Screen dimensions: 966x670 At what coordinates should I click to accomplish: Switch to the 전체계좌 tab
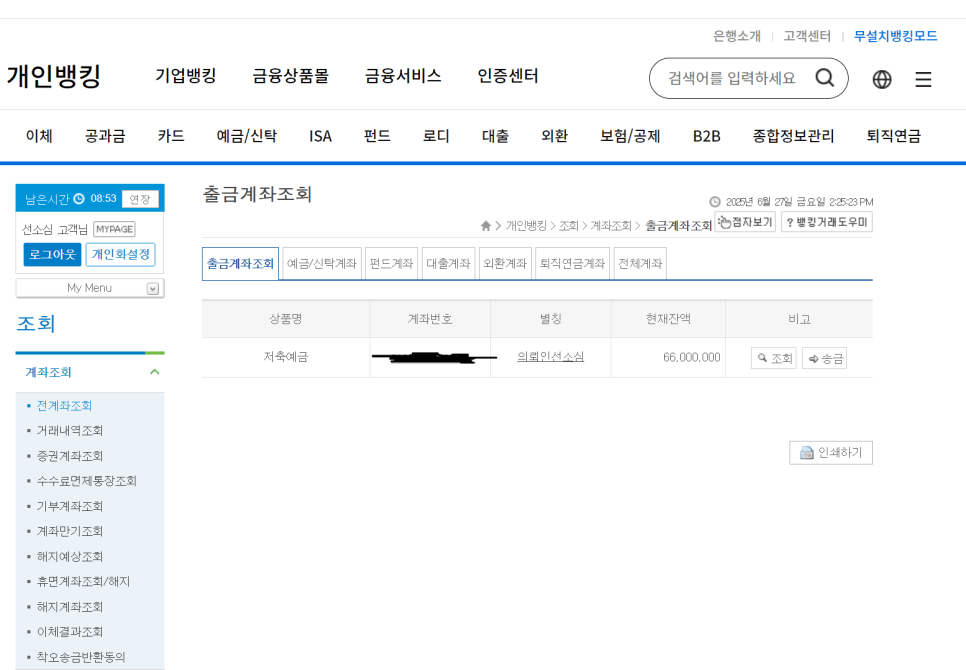pyautogui.click(x=639, y=264)
